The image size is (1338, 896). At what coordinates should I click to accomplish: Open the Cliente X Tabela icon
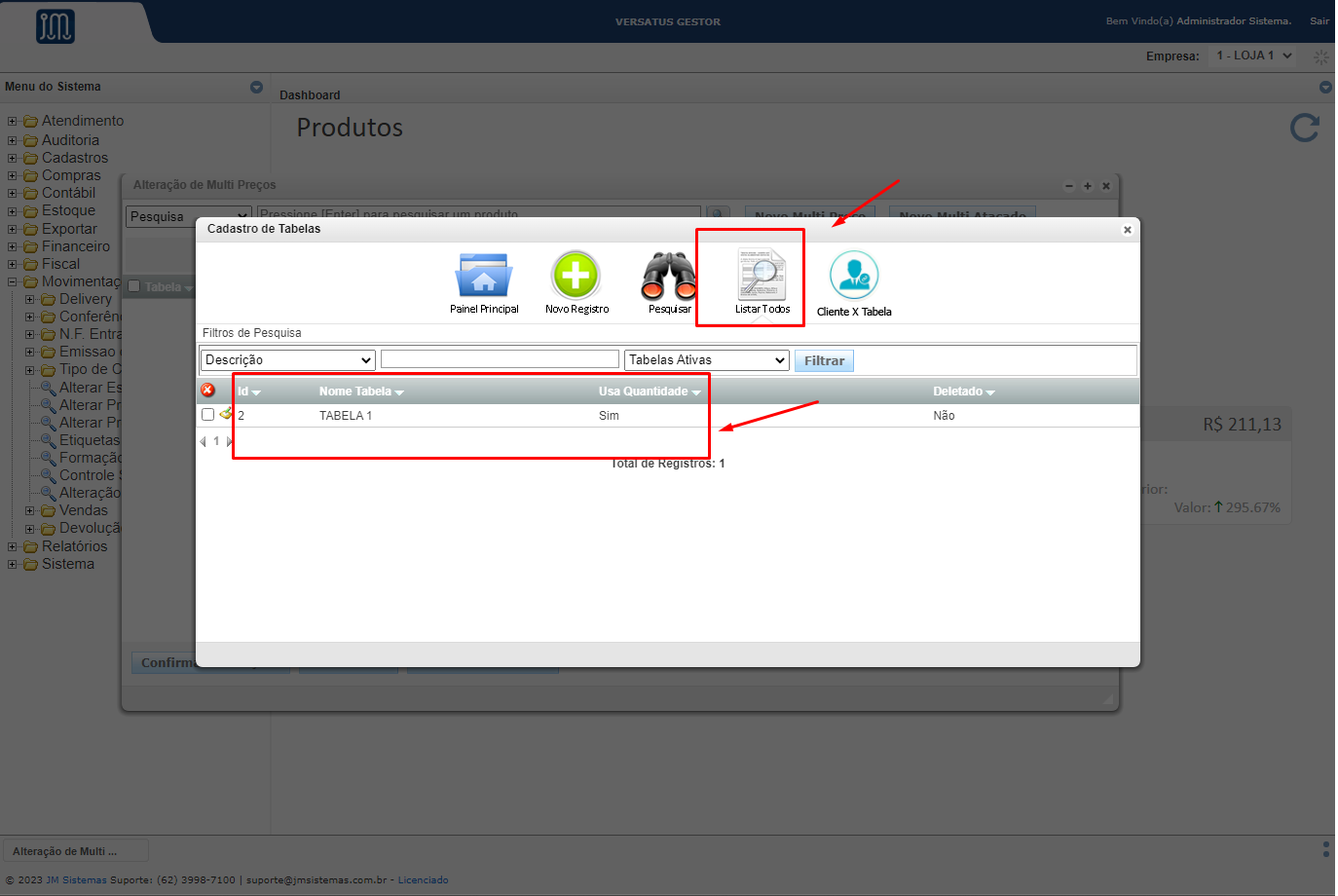(854, 277)
